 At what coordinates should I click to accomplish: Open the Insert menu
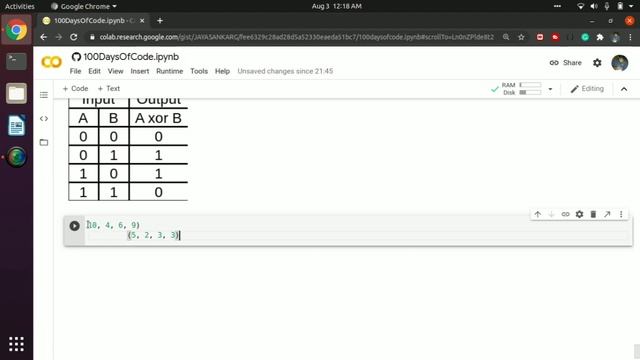click(140, 71)
